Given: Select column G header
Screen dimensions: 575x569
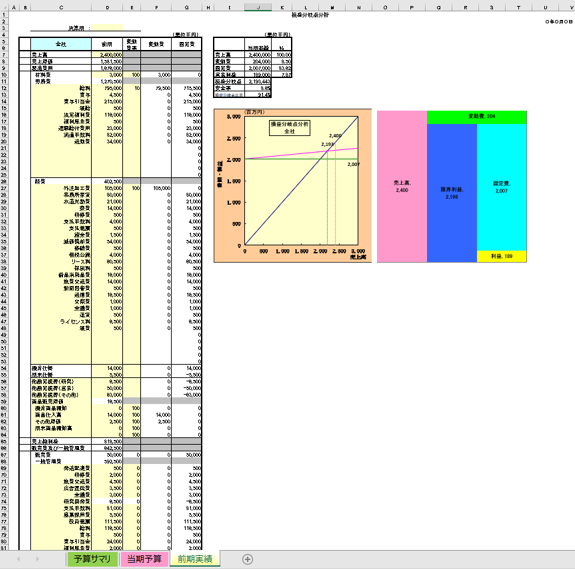Looking at the screenshot, I should (x=187, y=7).
